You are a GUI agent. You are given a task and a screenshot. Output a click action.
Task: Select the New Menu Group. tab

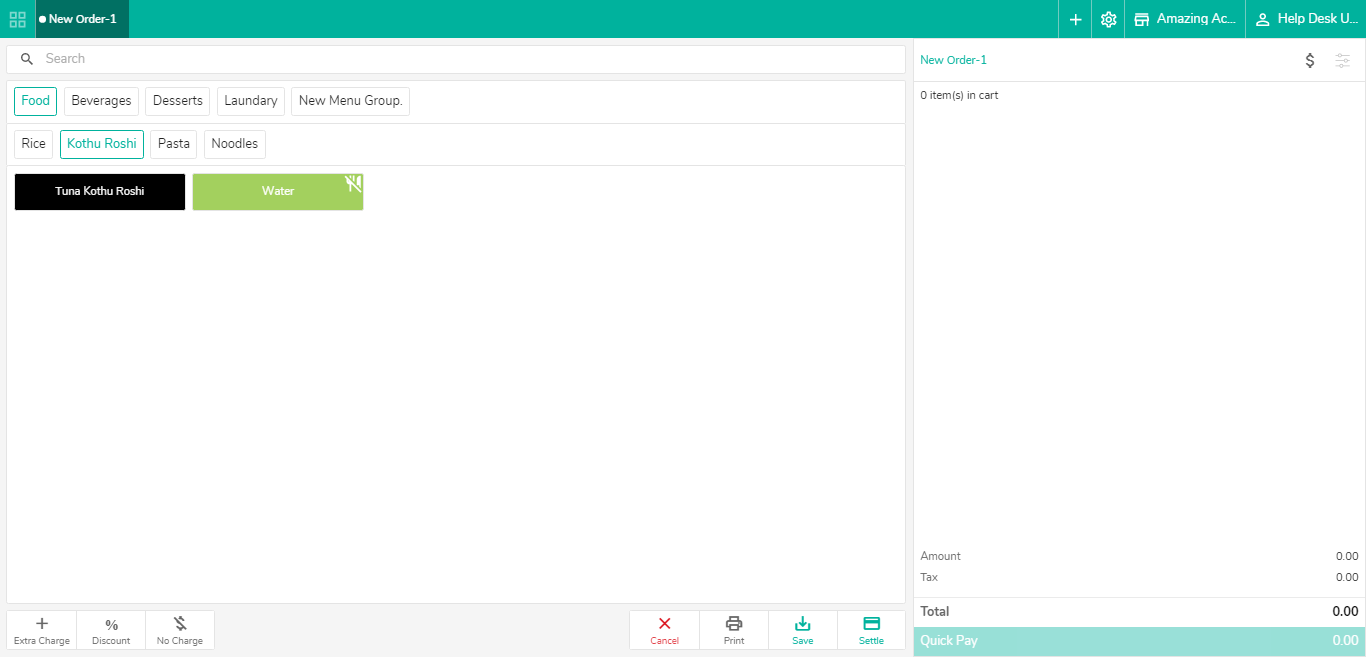point(350,101)
